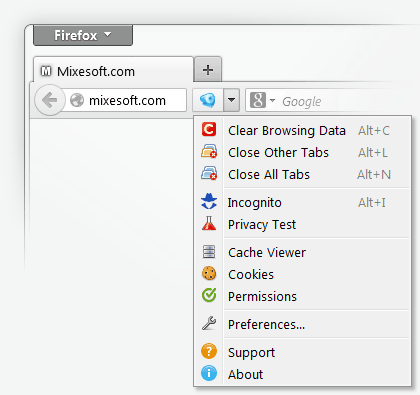Select Clear Browsing Data menu entry
The image size is (420, 395).
(302, 130)
